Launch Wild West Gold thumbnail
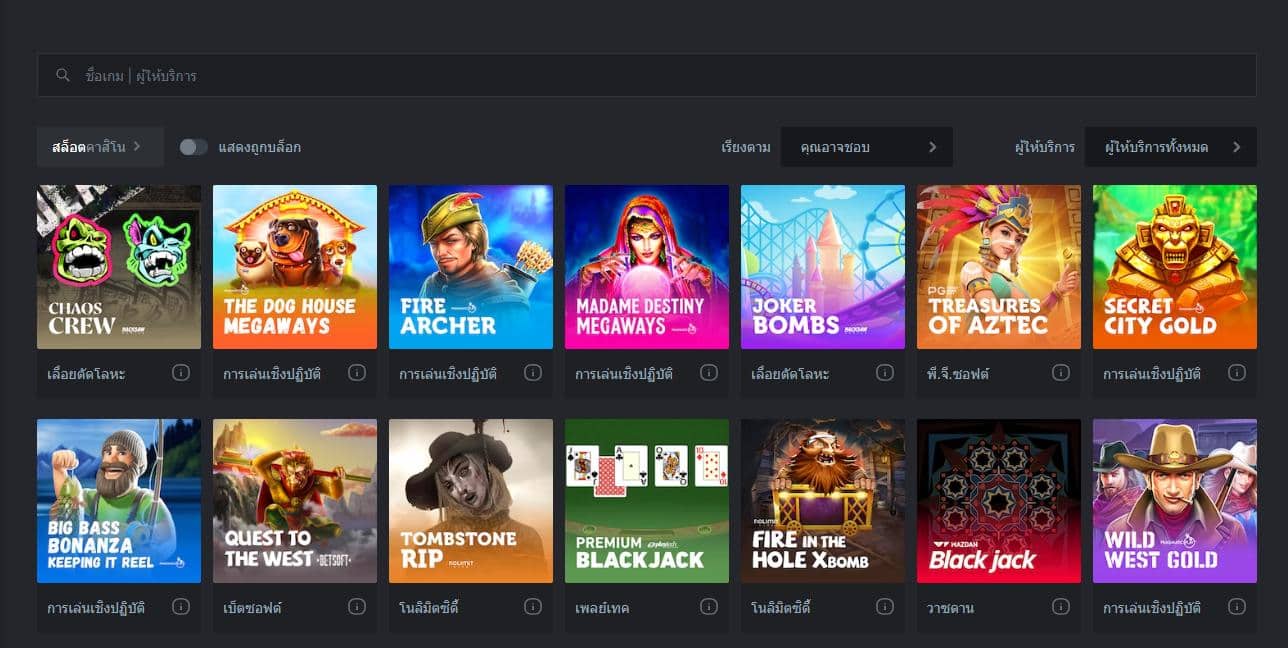Screen dimensions: 1288x648 (x=1175, y=501)
